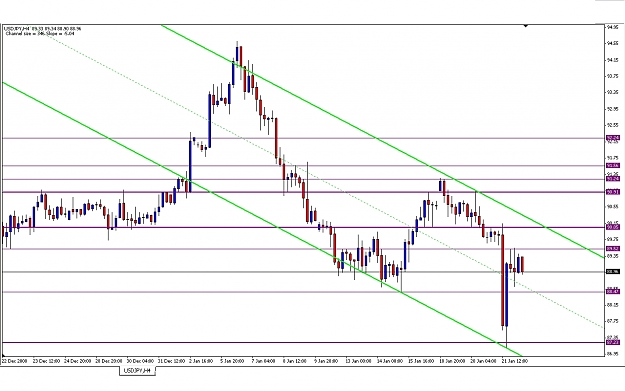Click the 89.52 purple level price label
This screenshot has height=391, width=625.
tap(613, 249)
